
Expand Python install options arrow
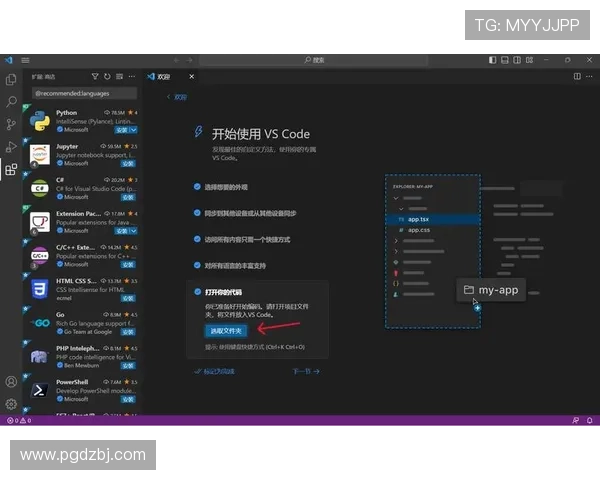[x=133, y=130]
